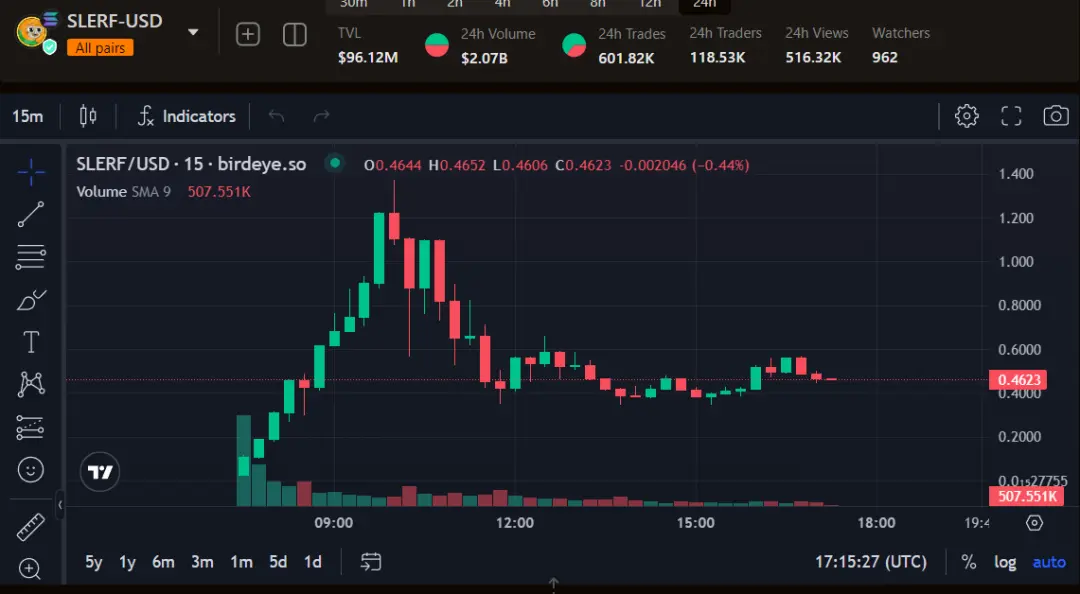Select the brush drawing tool
Screen dimensions: 1080x594
point(31,300)
